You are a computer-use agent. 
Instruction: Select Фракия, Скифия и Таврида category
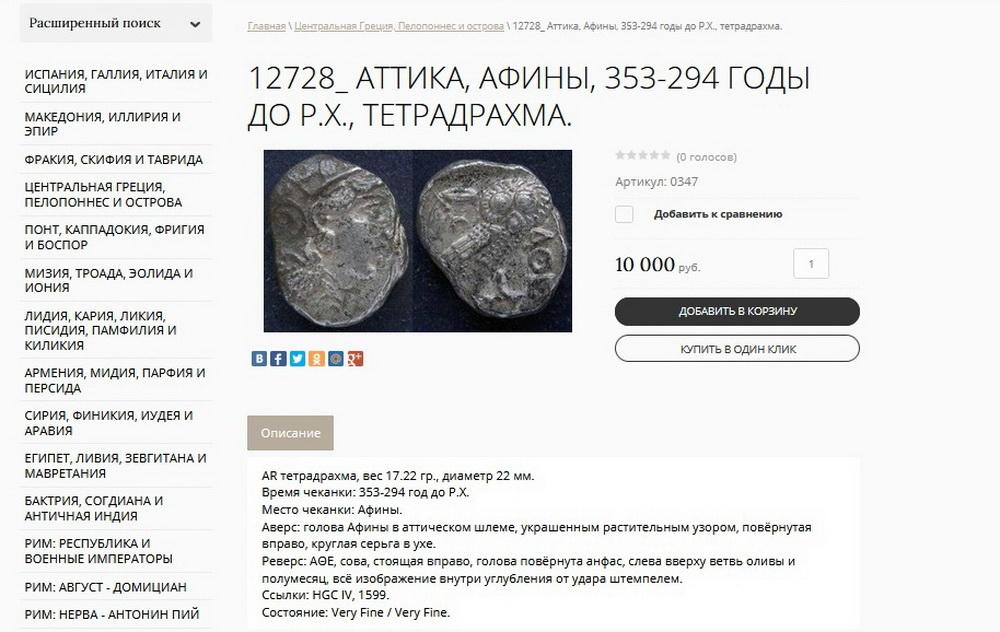[116, 159]
